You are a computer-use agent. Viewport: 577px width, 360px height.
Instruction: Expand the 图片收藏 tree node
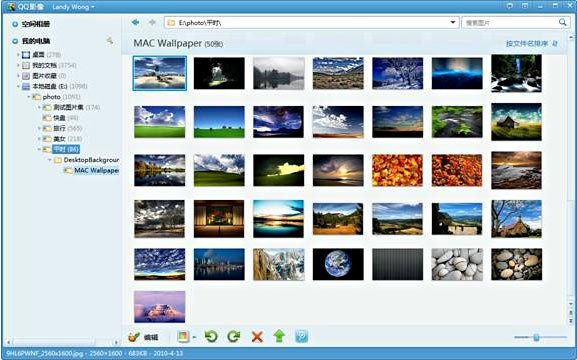[x=18, y=75]
